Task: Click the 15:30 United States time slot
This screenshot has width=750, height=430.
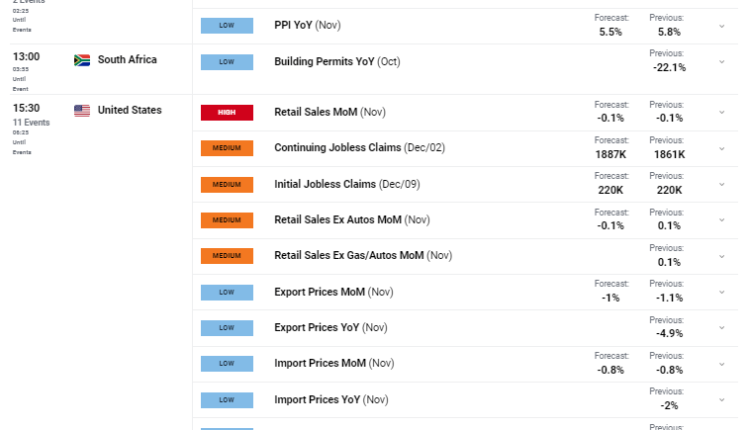Action: [x=27, y=108]
